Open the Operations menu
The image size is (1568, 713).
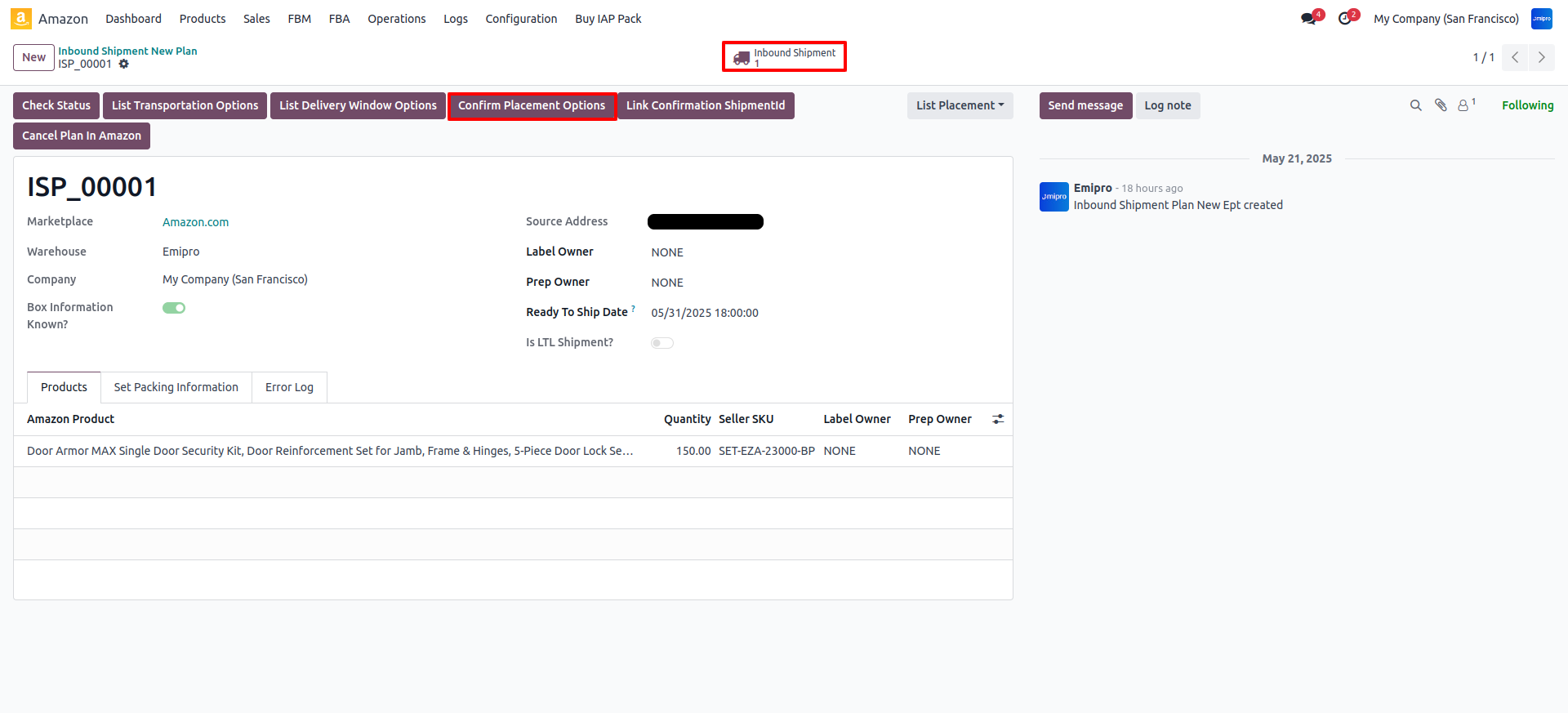coord(396,19)
